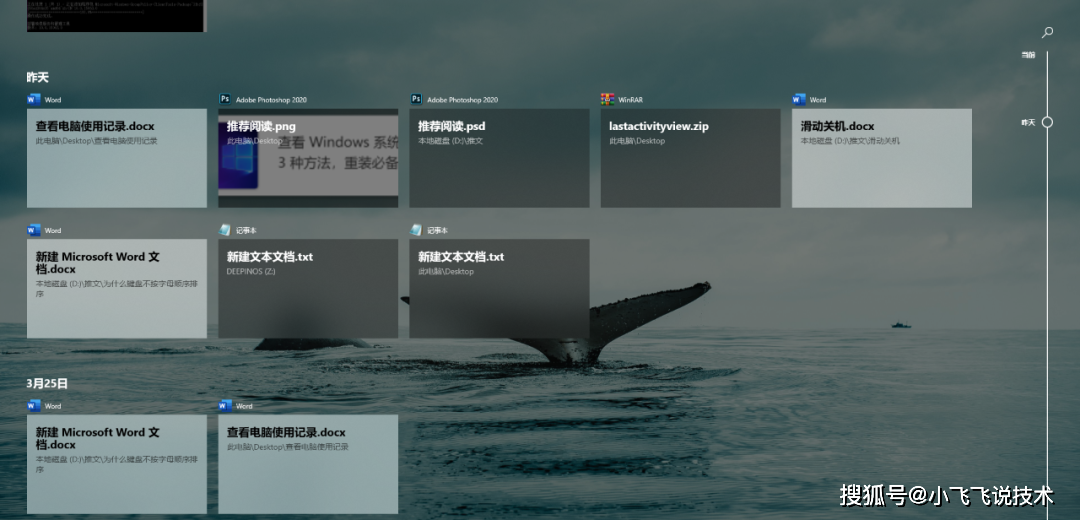The height and width of the screenshot is (520, 1080).
Task: Click the 昨天 circle marker on timeline
Action: [x=1047, y=122]
